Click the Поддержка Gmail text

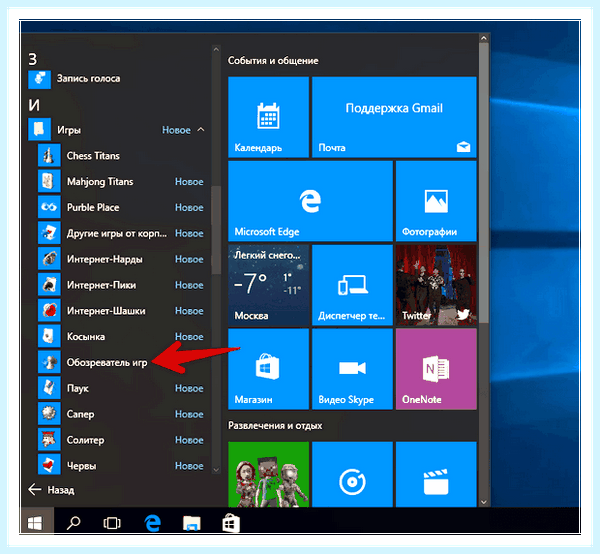coord(394,108)
